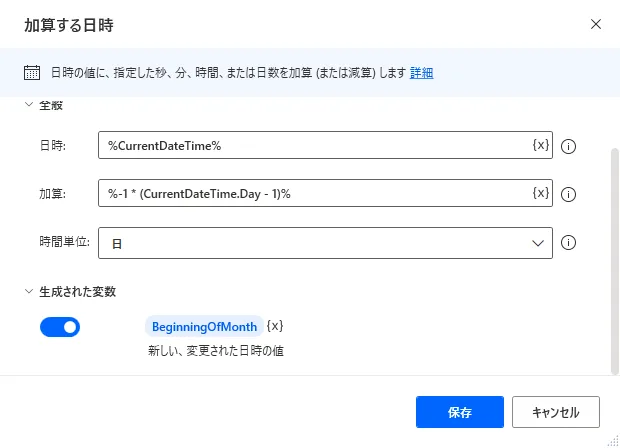This screenshot has height=448, width=620.
Task: Select the BeginningOfMonth variable chip
Action: tap(204, 327)
